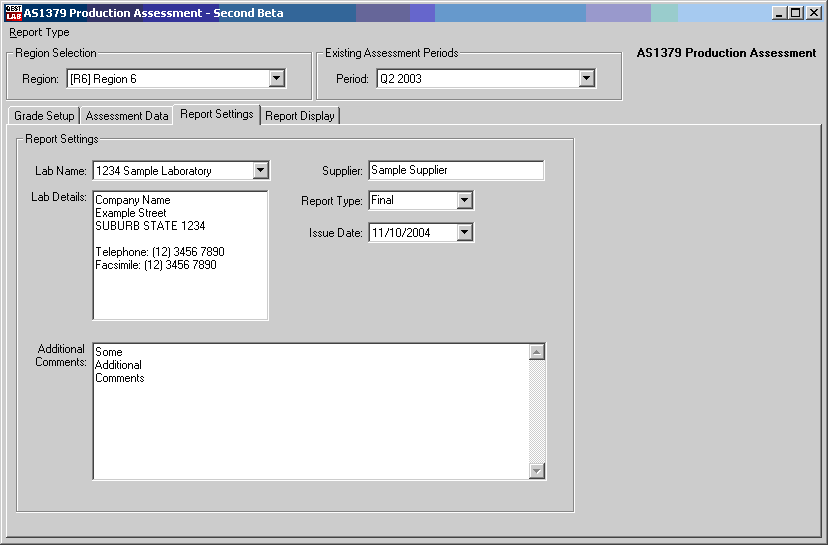Click the Additional Comments scrollbar track

(x=537, y=411)
